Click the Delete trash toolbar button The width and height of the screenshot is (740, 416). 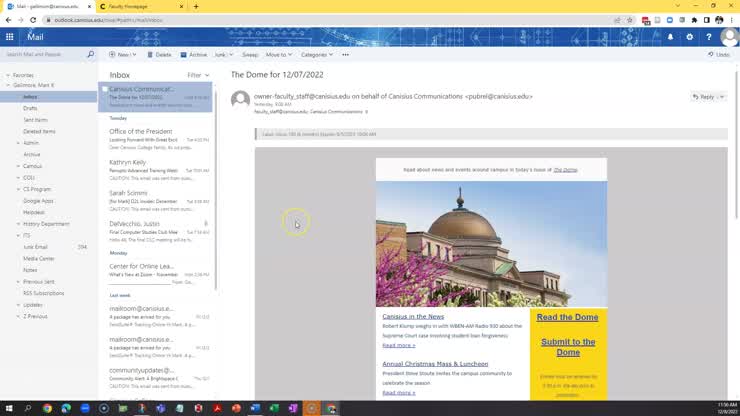click(159, 55)
